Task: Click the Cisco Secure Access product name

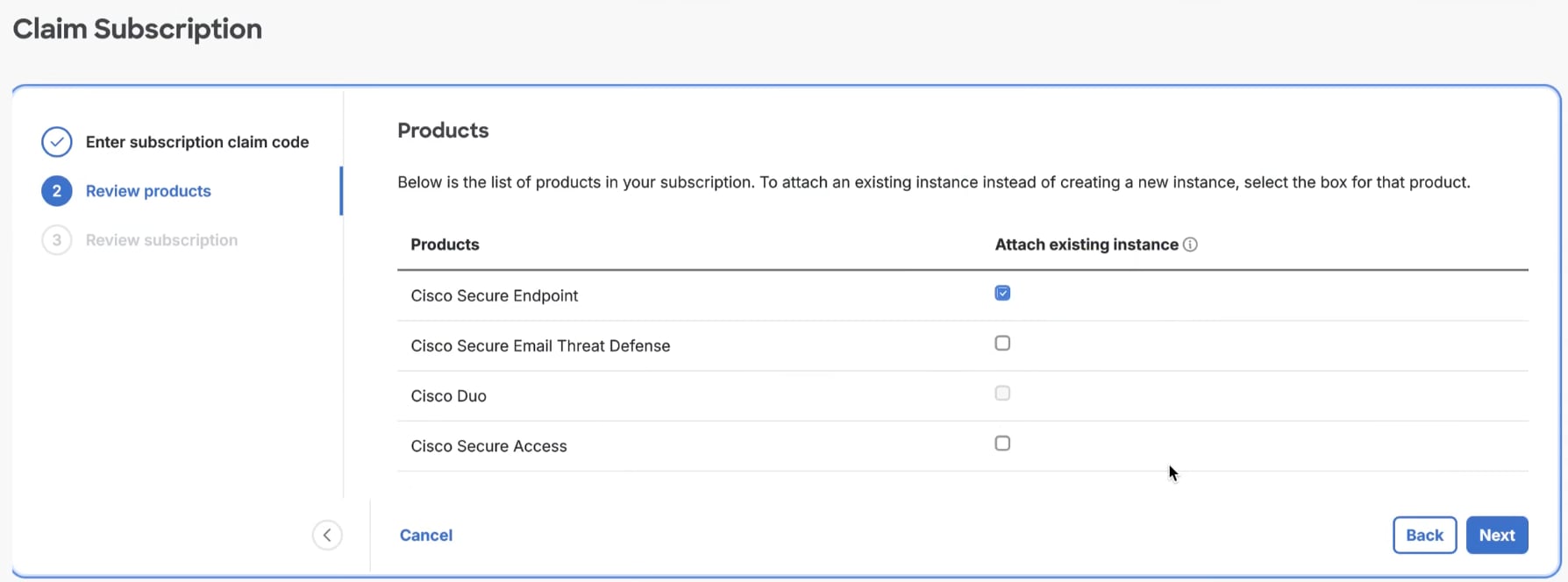Action: pos(488,446)
